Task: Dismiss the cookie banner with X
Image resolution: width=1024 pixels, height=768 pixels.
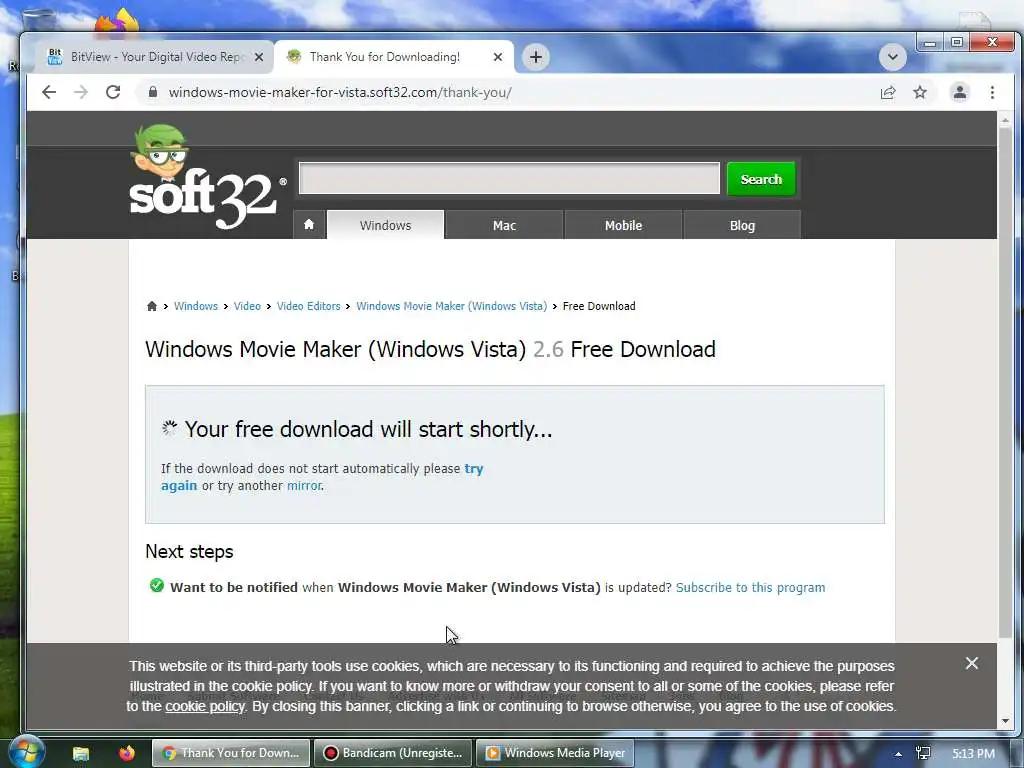Action: tap(972, 664)
